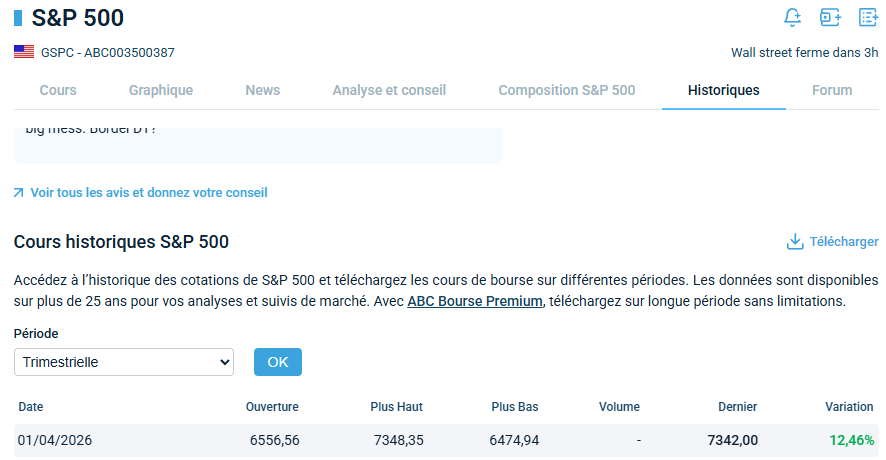
Task: Switch to the Forum tab
Action: 832,90
